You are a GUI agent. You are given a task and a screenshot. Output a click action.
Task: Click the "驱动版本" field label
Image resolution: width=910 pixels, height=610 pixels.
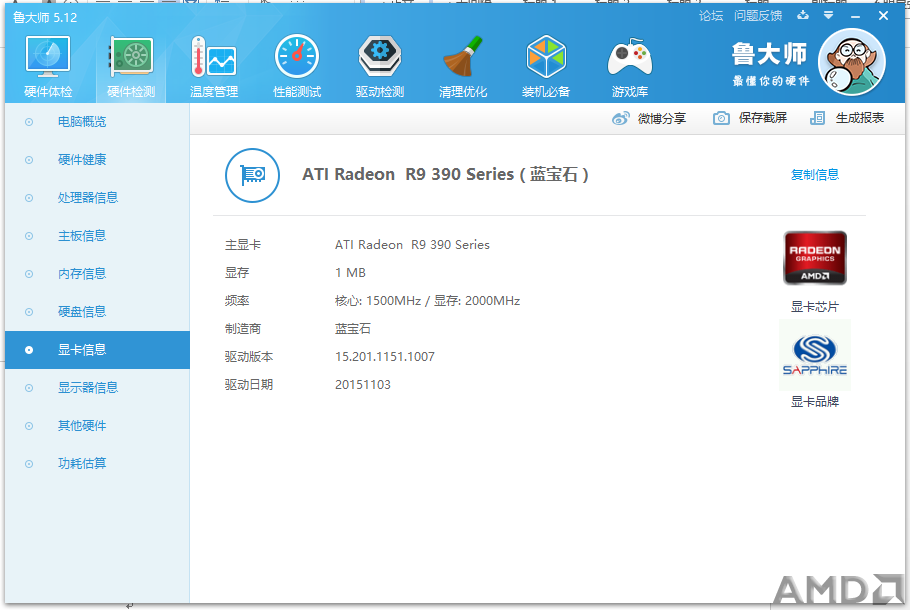coord(249,357)
